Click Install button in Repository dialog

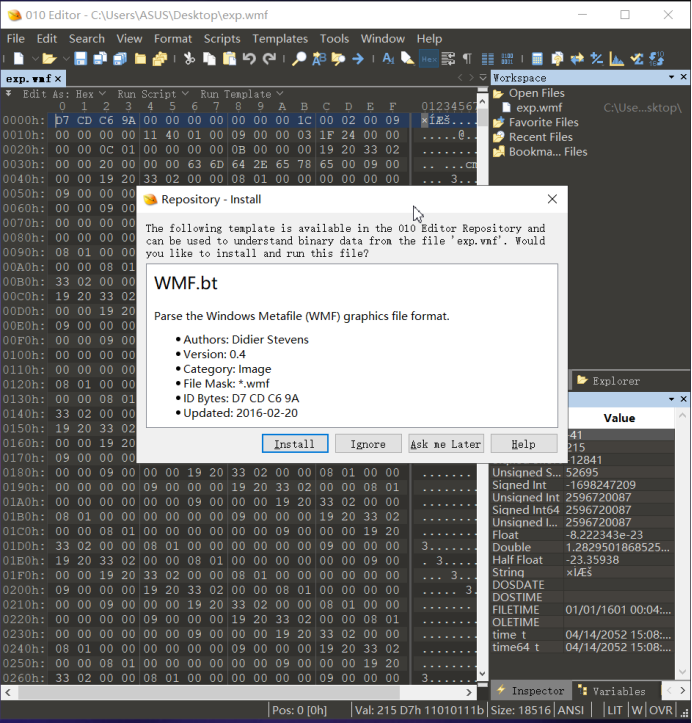[295, 444]
